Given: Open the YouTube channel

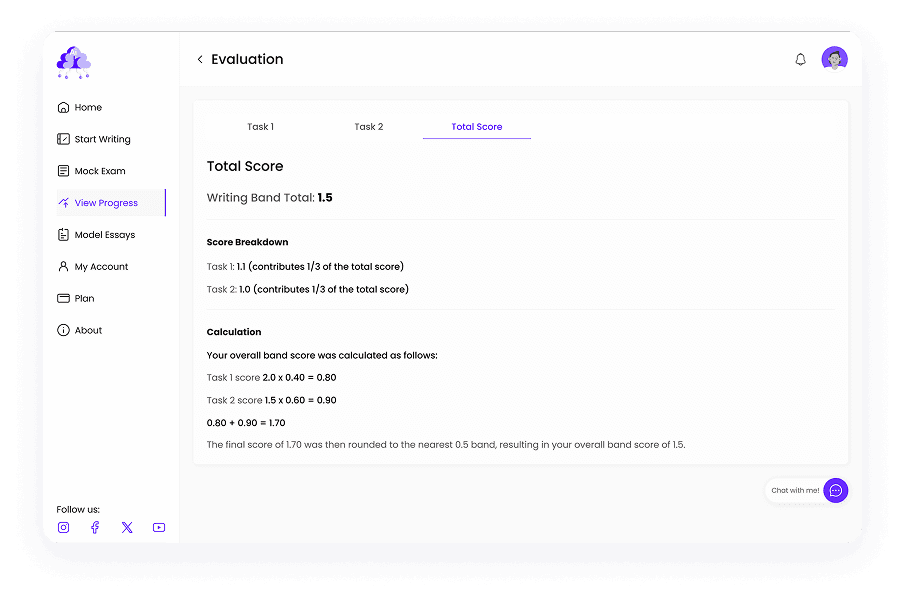Looking at the screenshot, I should click(x=158, y=527).
